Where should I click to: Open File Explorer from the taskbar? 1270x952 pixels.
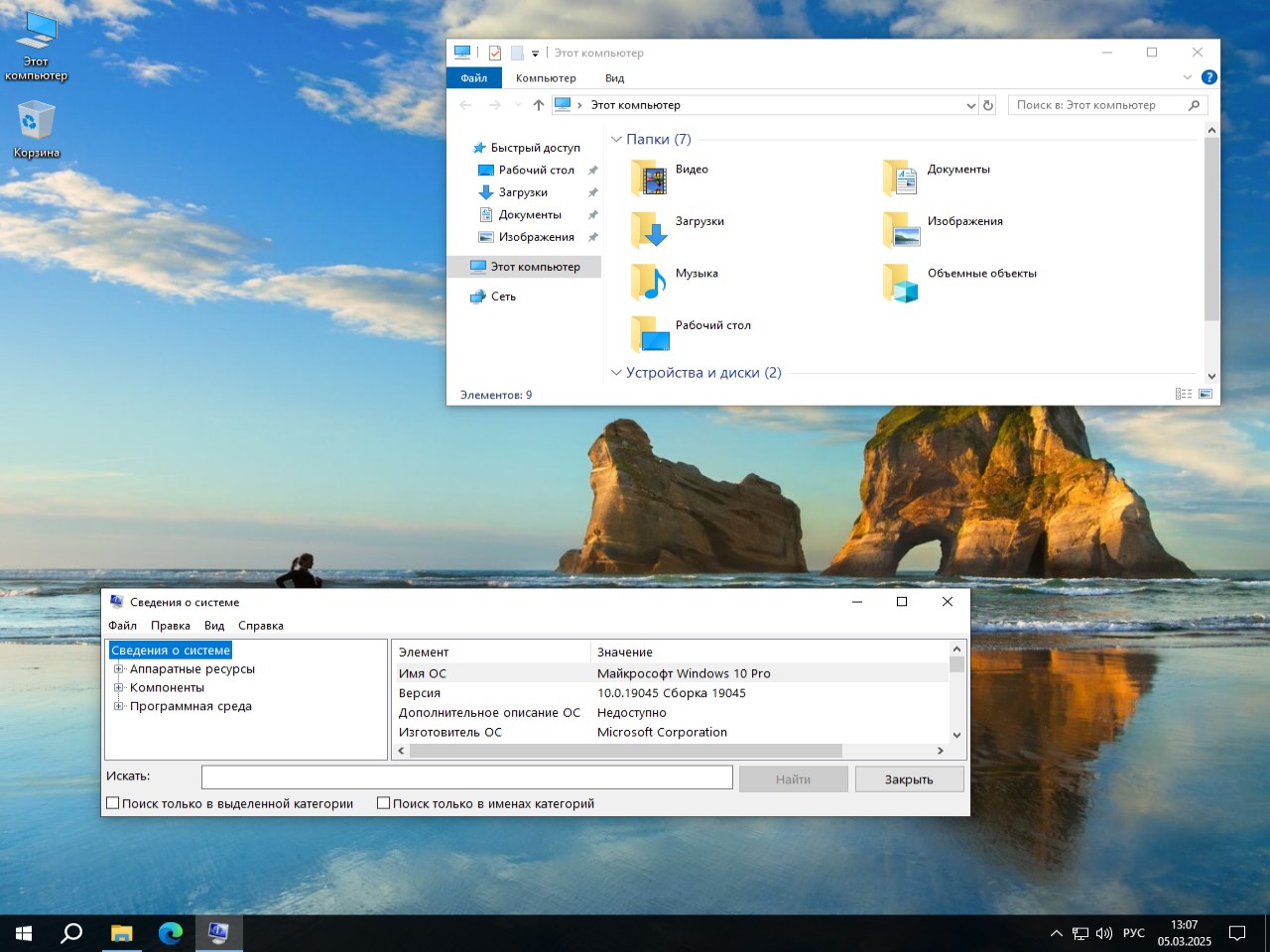coord(121,933)
